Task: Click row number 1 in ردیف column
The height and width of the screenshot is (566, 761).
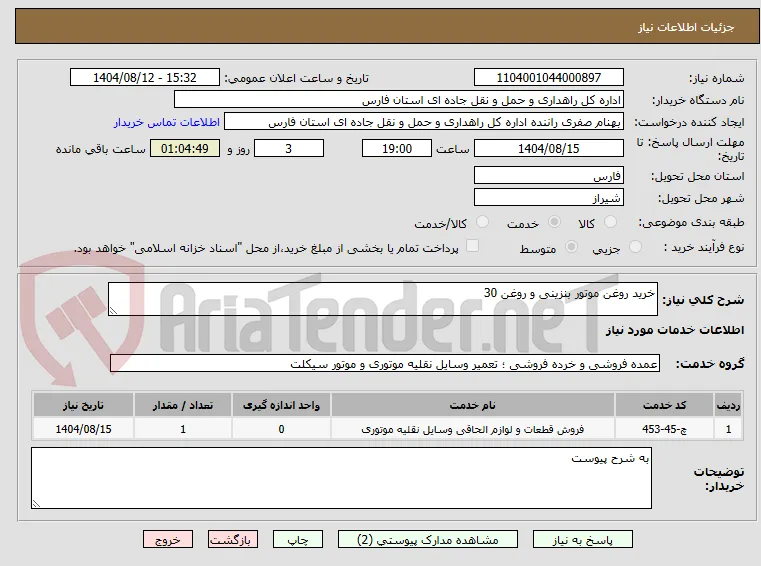Action: tap(728, 429)
